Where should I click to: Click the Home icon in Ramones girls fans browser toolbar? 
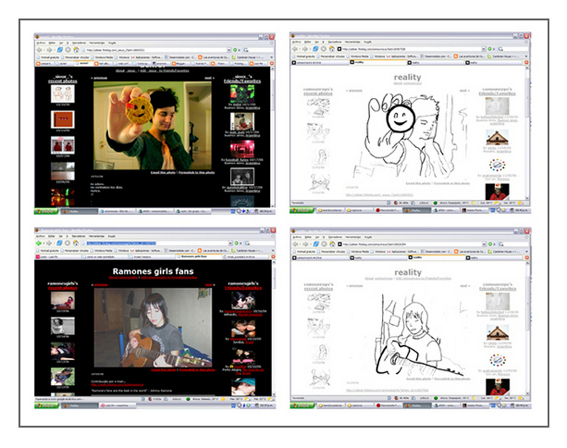76,243
